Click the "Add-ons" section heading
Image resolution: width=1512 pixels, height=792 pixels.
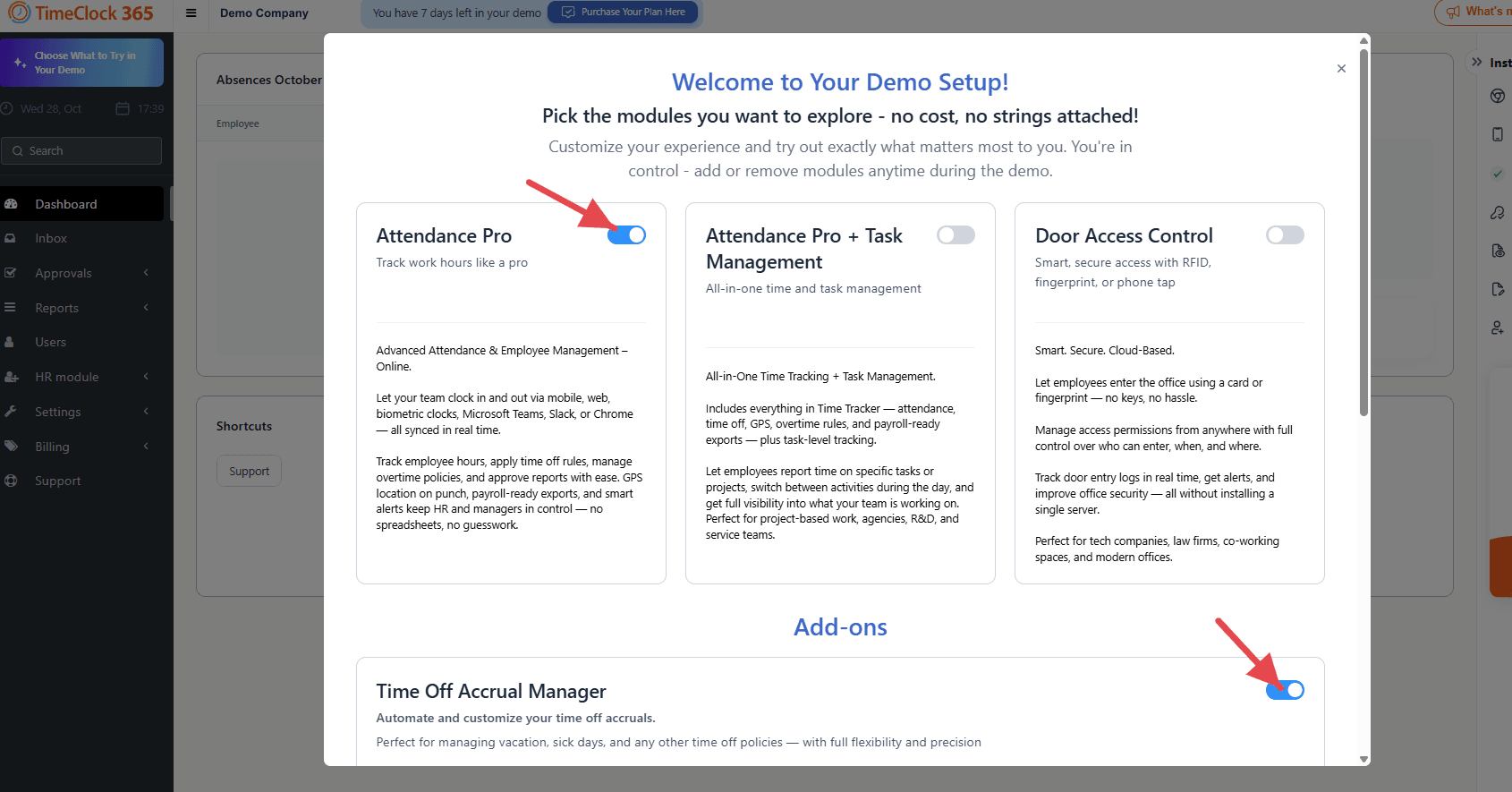841,627
